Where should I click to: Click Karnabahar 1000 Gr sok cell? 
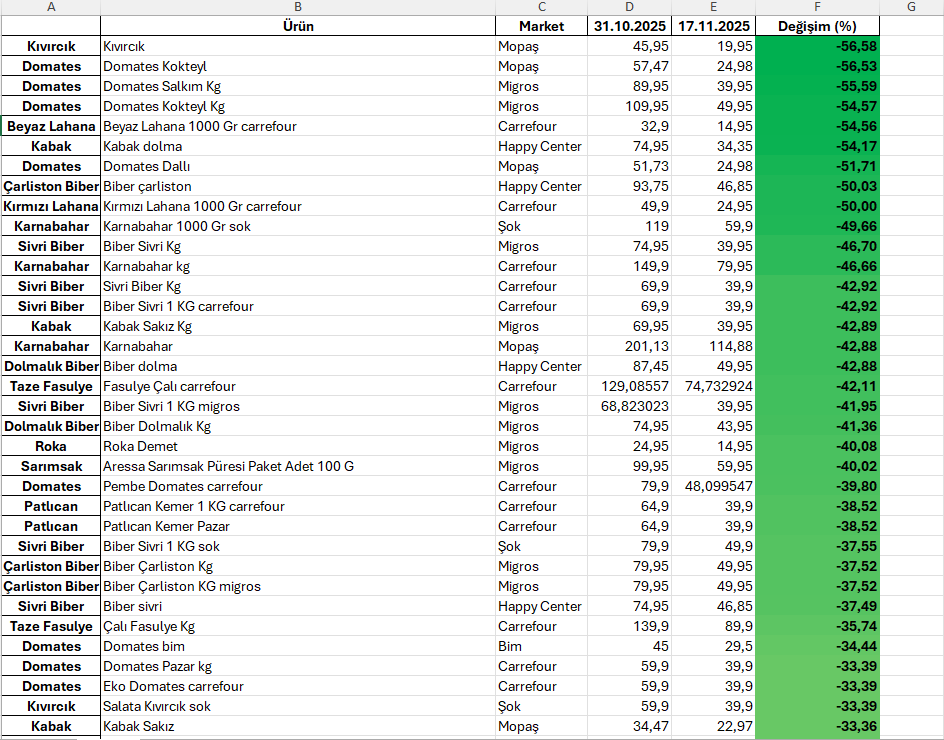click(298, 226)
